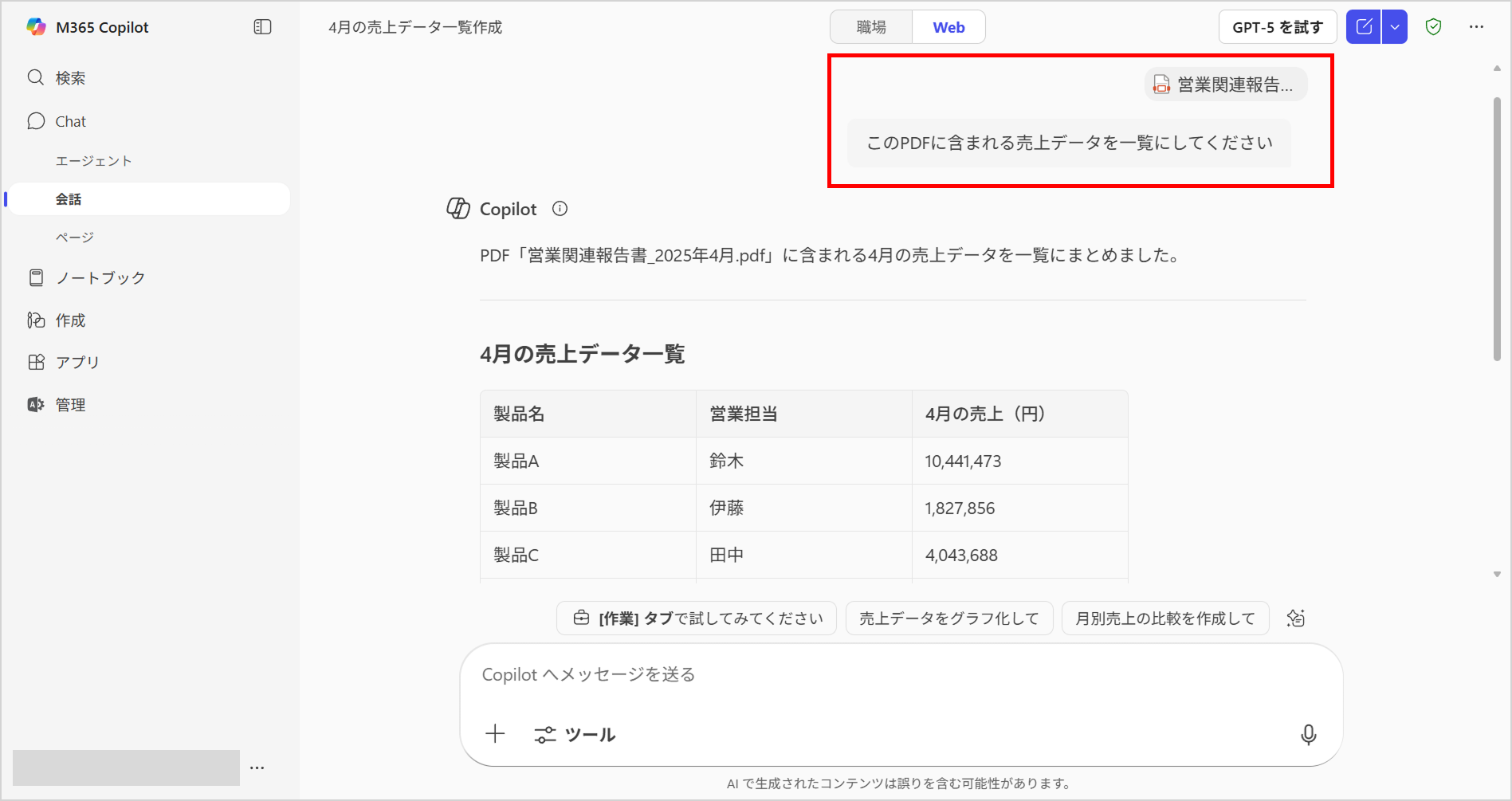
Task: Select エージェント under Chat
Action: 93,161
